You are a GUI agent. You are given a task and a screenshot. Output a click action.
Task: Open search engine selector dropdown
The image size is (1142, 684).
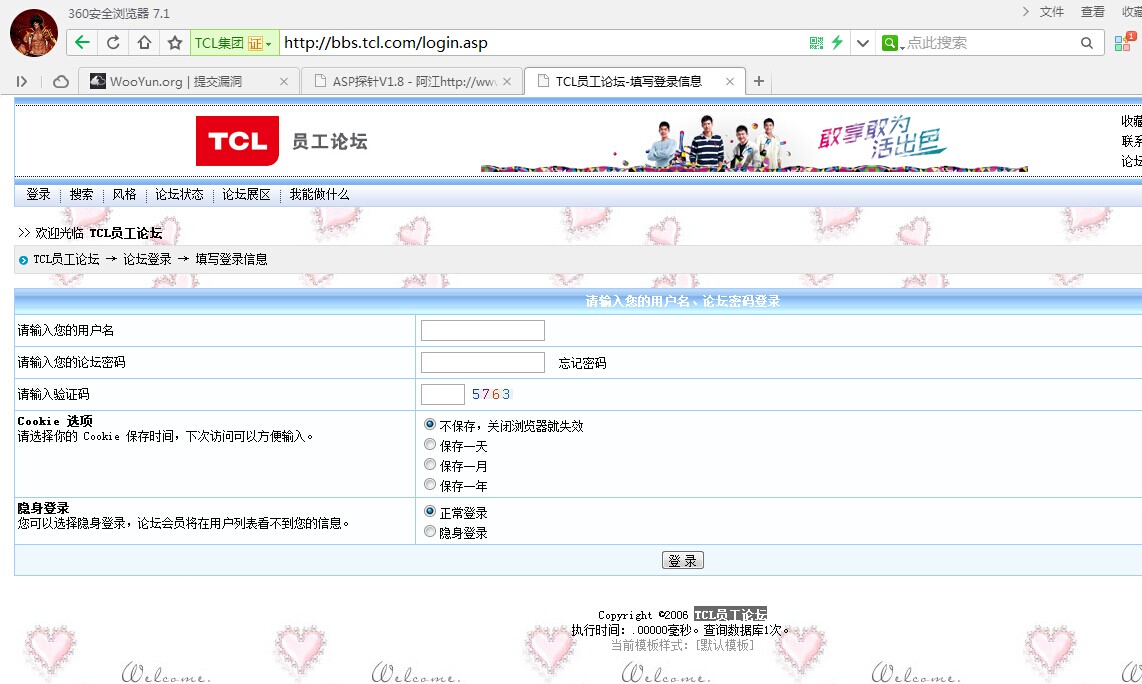point(893,43)
